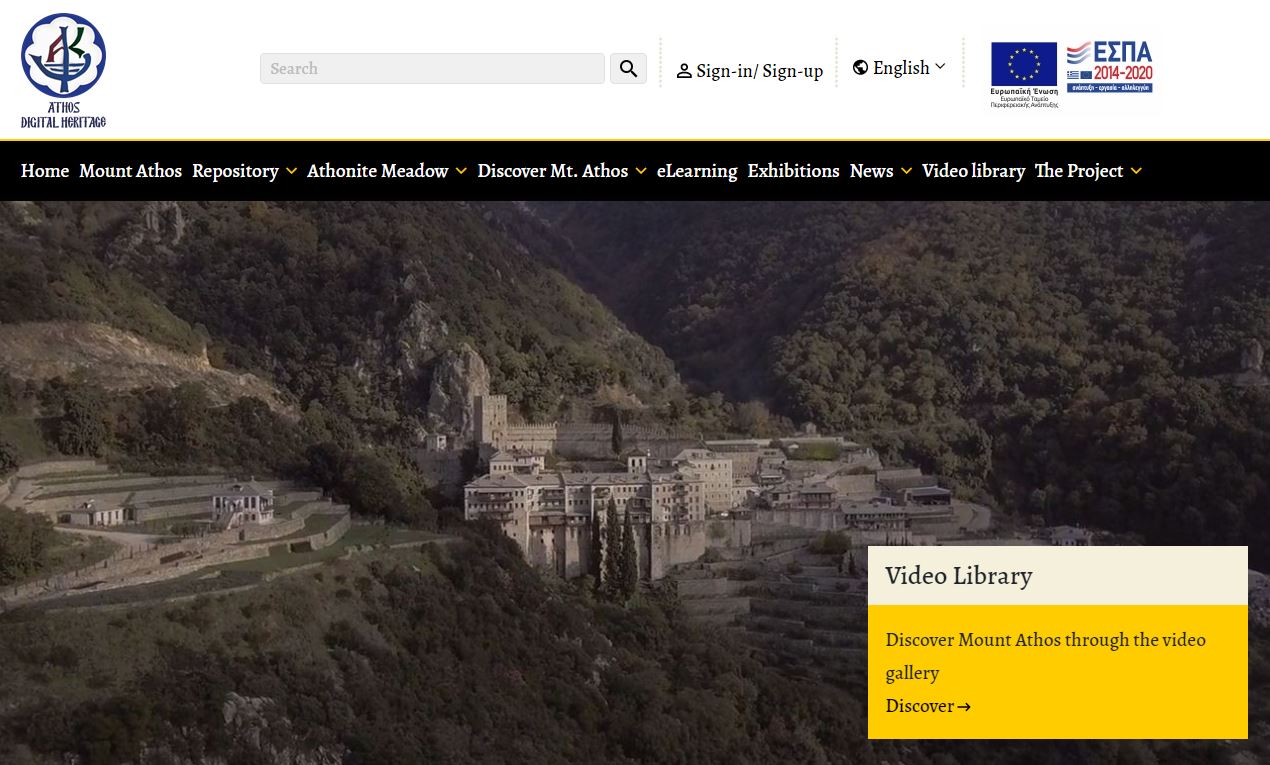Screen dimensions: 1270x765
Task: Open the eLearning section
Action: [697, 171]
